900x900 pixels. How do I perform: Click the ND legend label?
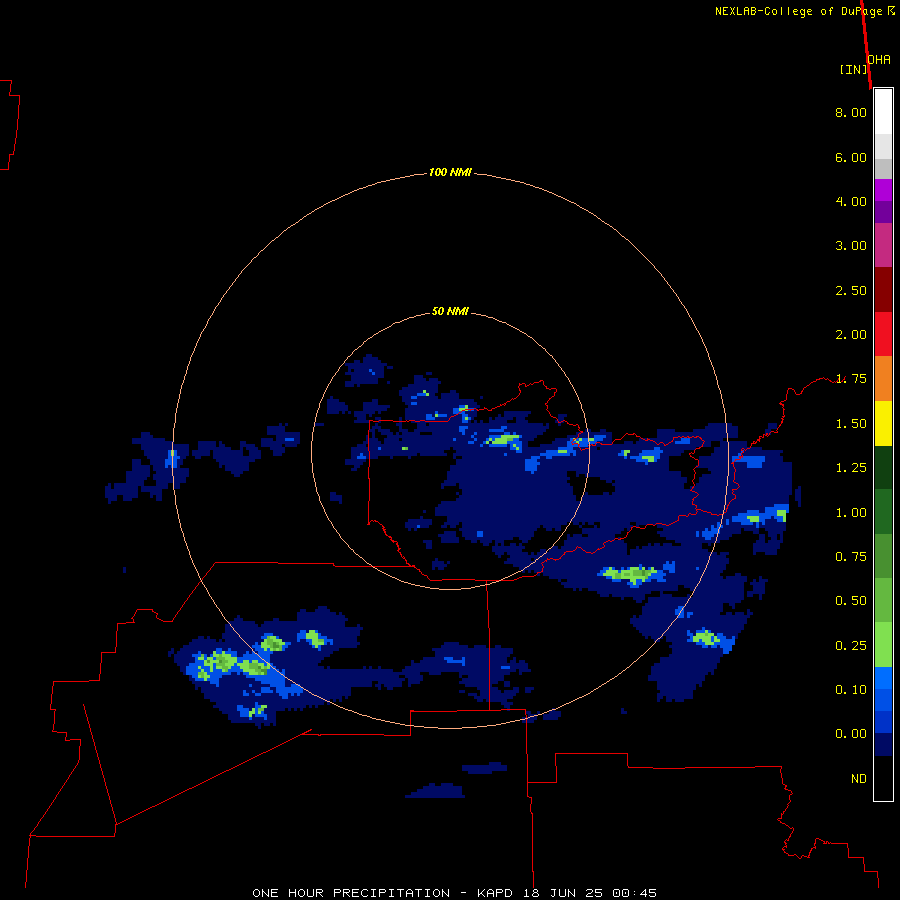pyautogui.click(x=859, y=779)
